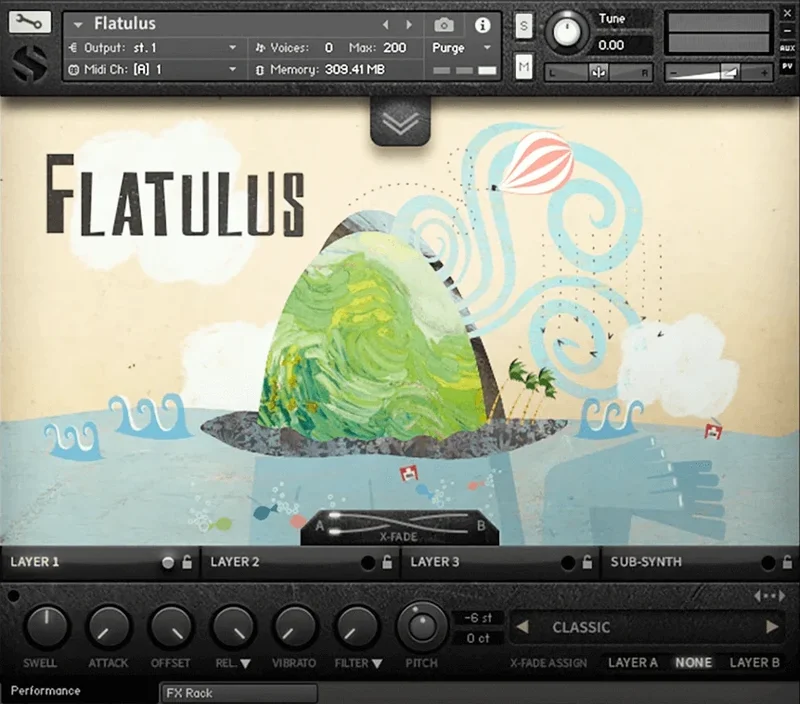This screenshot has width=800, height=704.
Task: Open the CLASSIC sound selector
Action: [x=647, y=627]
